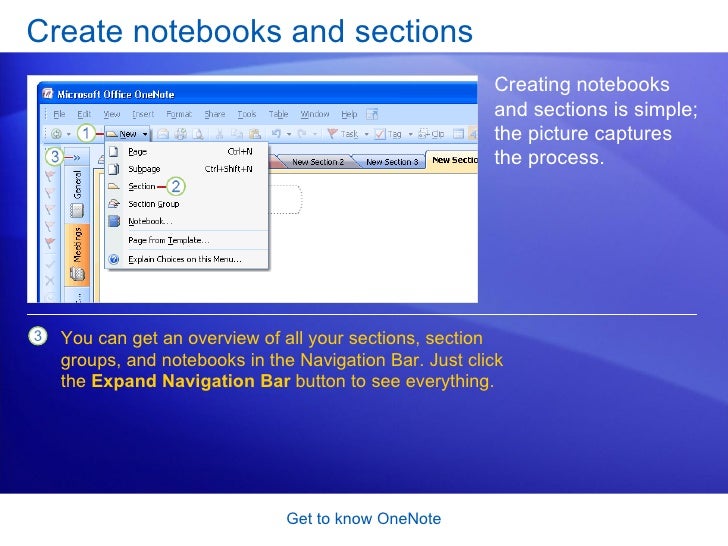Screen dimensions: 728x546
Task: Click the Full Page View icon after Clip
Action: click(x=458, y=134)
